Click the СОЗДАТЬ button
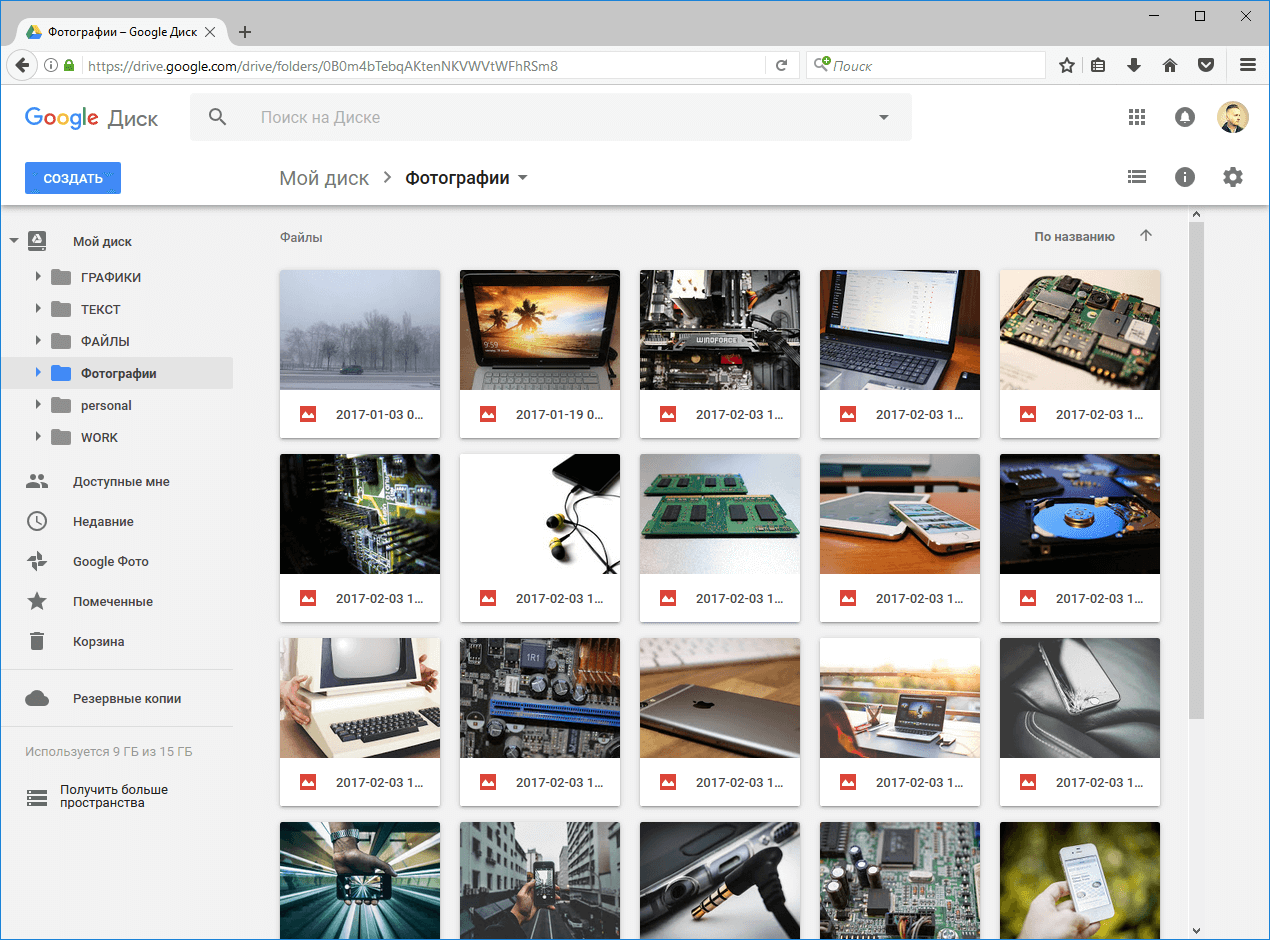The width and height of the screenshot is (1270, 940). pyautogui.click(x=73, y=178)
